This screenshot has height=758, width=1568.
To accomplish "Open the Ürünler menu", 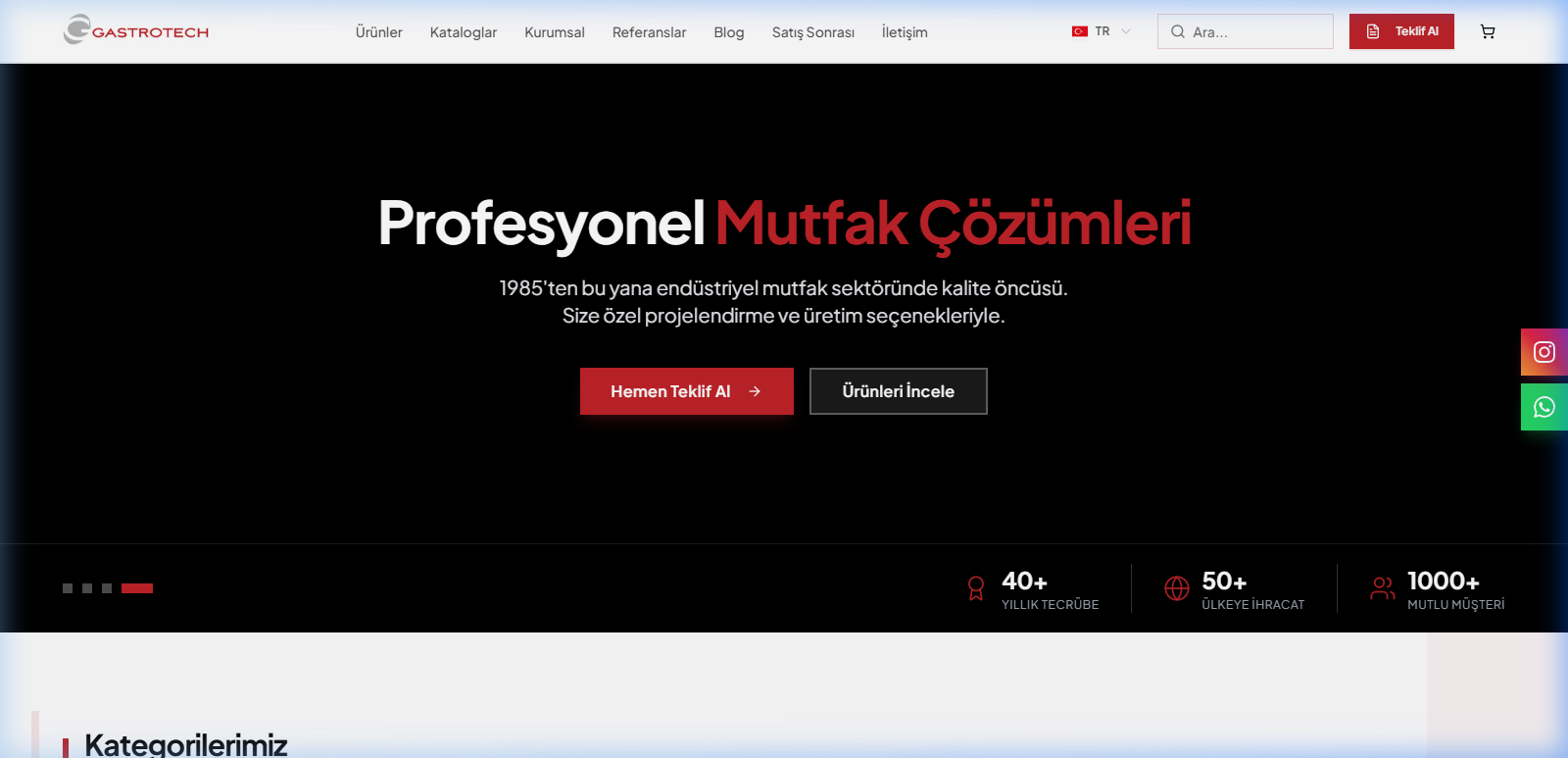I will [x=378, y=32].
